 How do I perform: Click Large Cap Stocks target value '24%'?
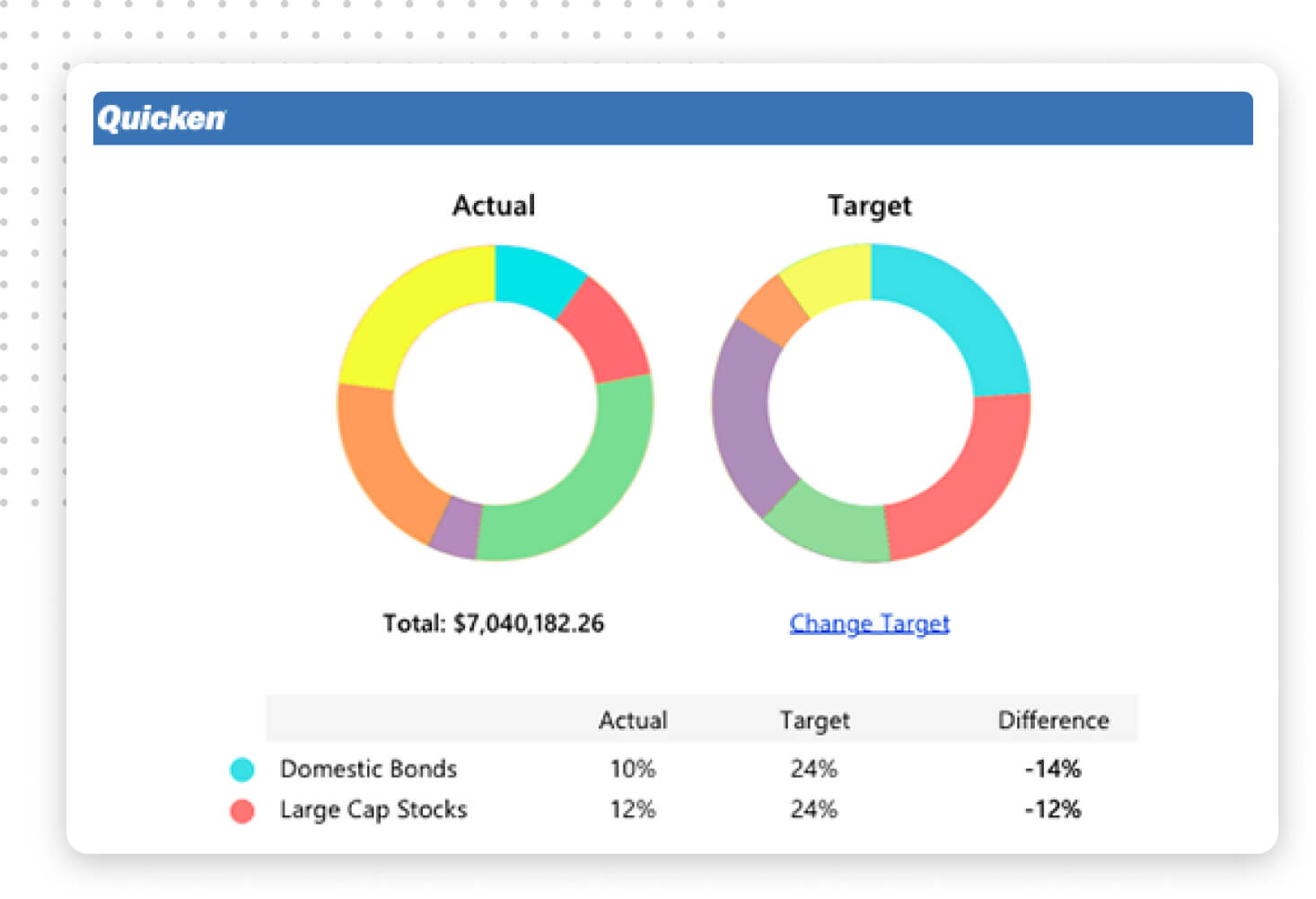(x=814, y=810)
